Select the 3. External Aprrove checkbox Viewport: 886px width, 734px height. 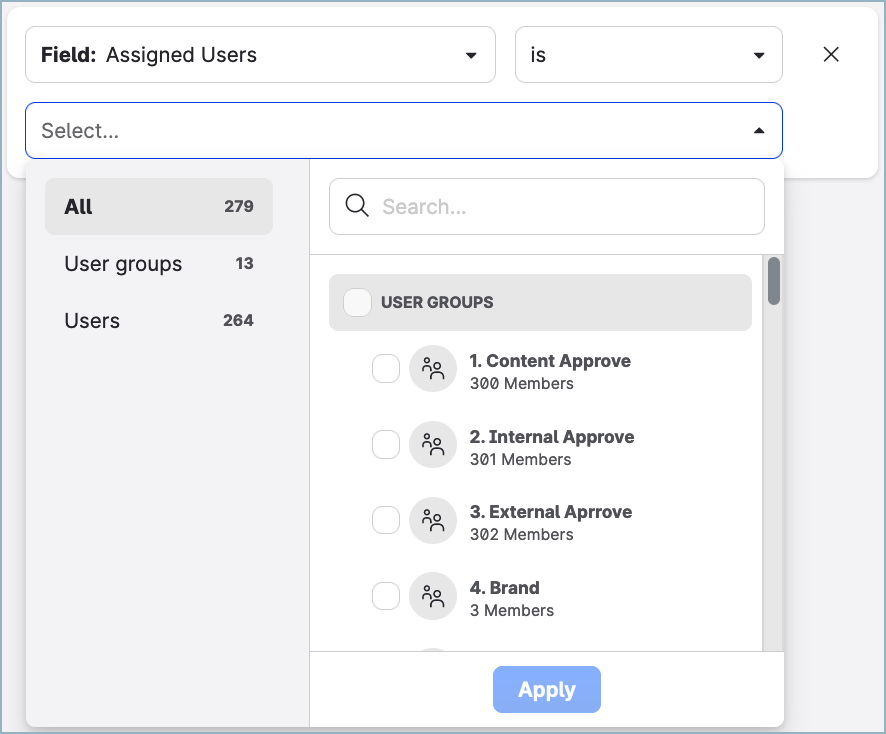point(386,521)
